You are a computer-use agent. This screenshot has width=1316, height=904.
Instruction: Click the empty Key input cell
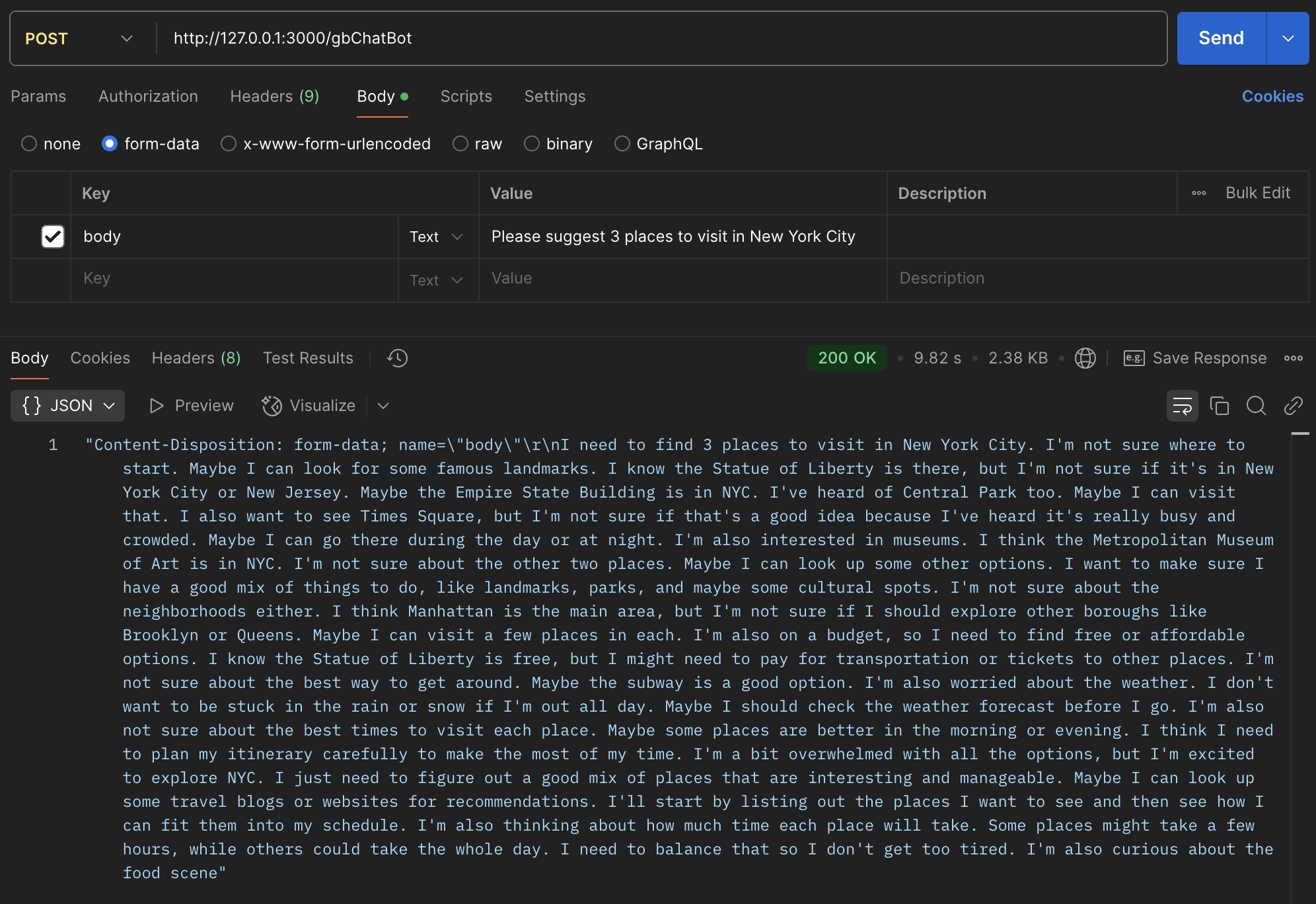coord(235,279)
